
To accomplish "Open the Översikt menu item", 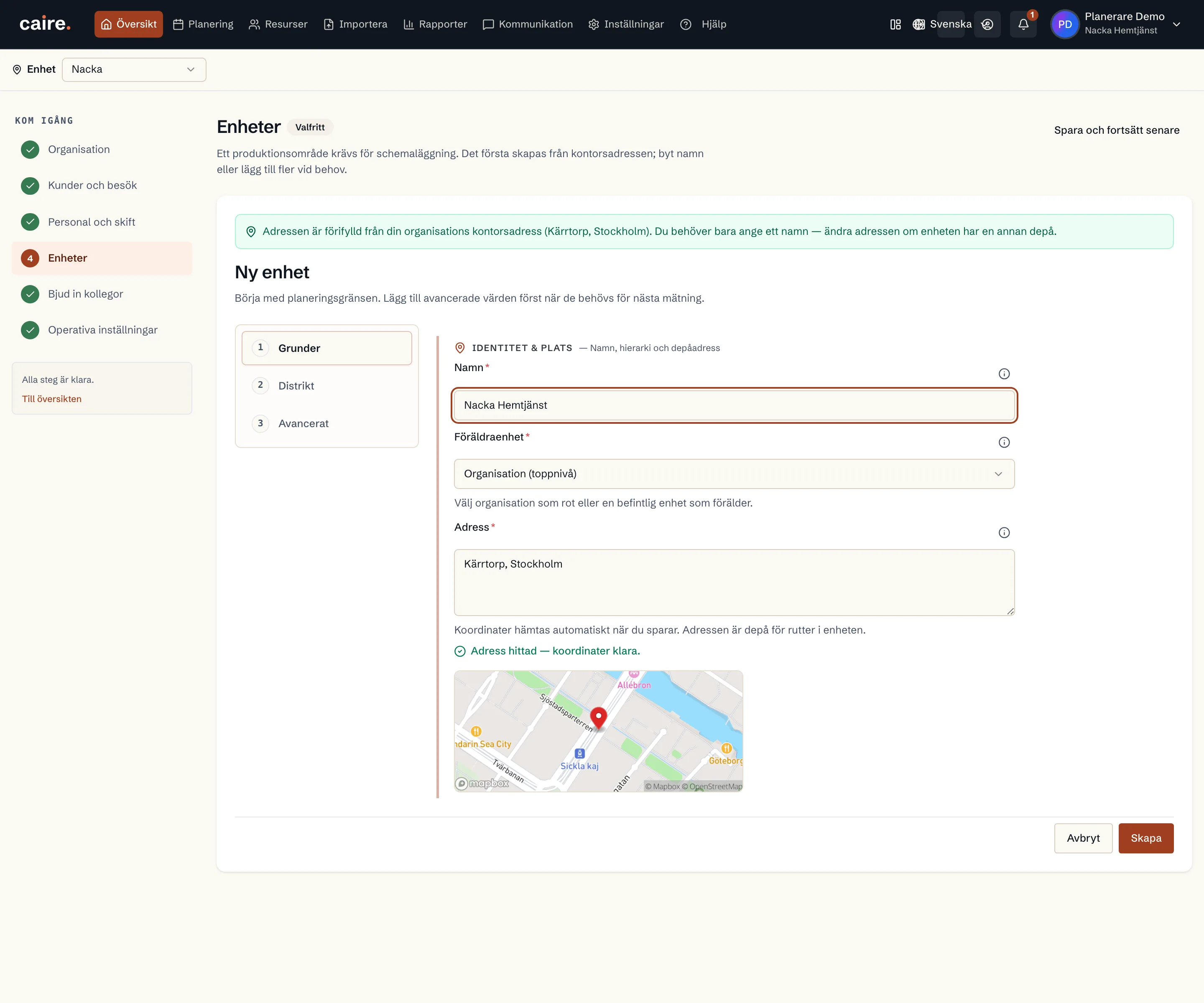I will (x=128, y=24).
